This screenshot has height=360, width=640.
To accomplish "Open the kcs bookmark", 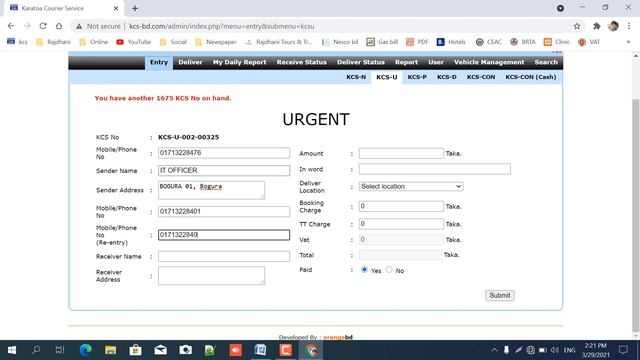I will point(18,42).
